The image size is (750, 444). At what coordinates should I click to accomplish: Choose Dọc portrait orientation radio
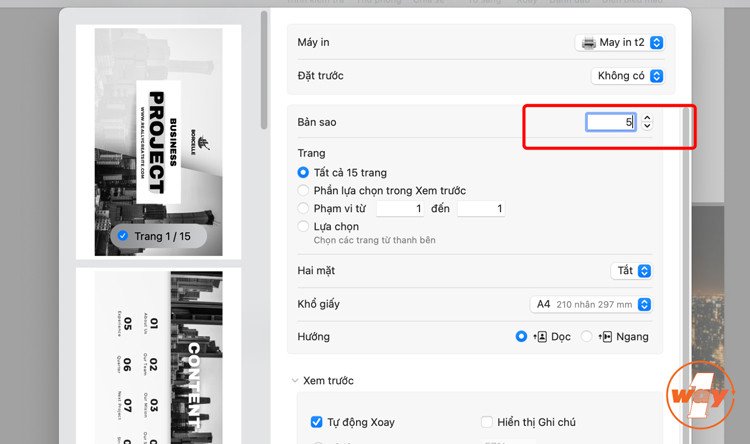click(x=521, y=336)
